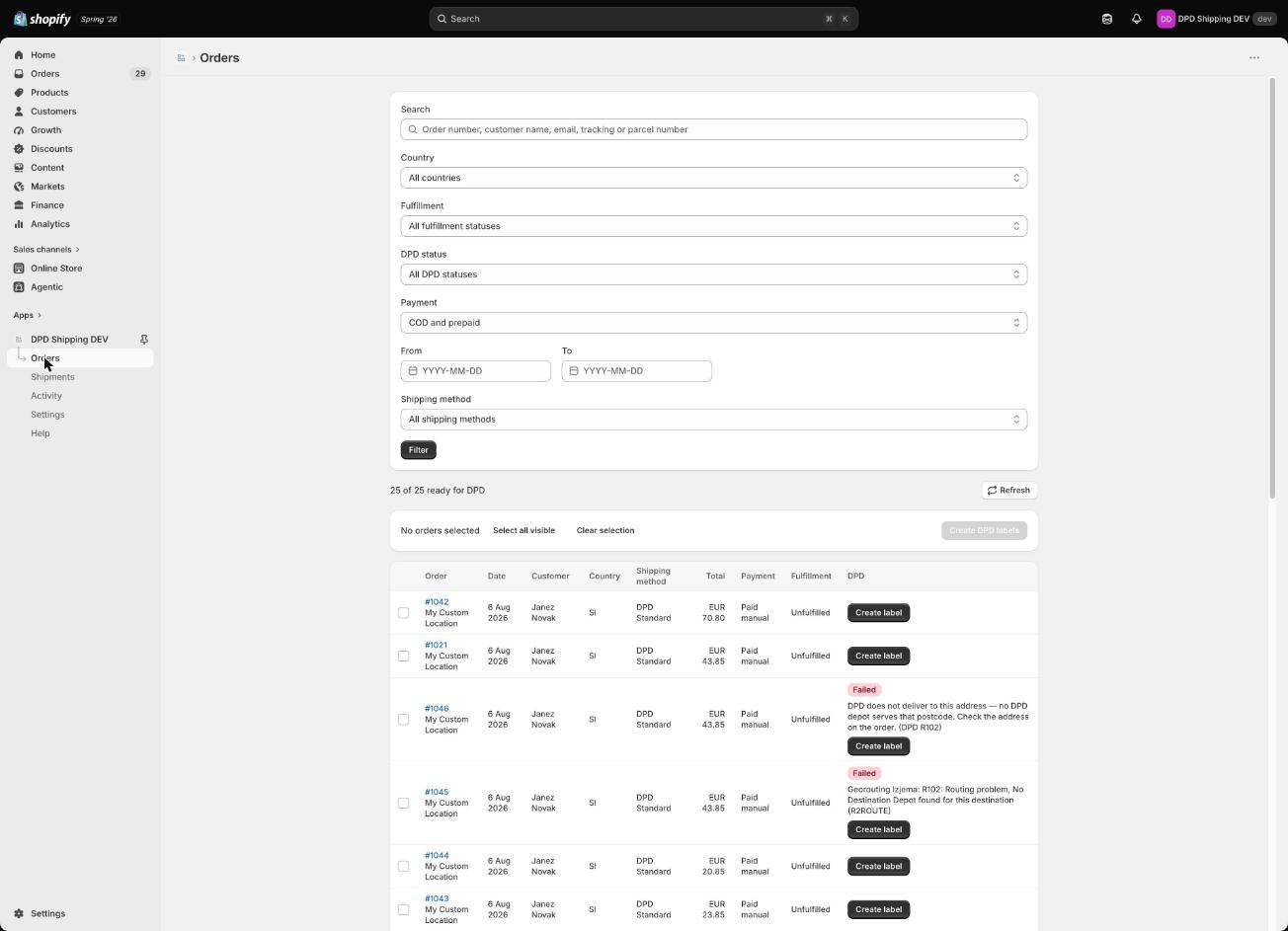
Task: Click the Finance bank icon
Action: click(19, 205)
